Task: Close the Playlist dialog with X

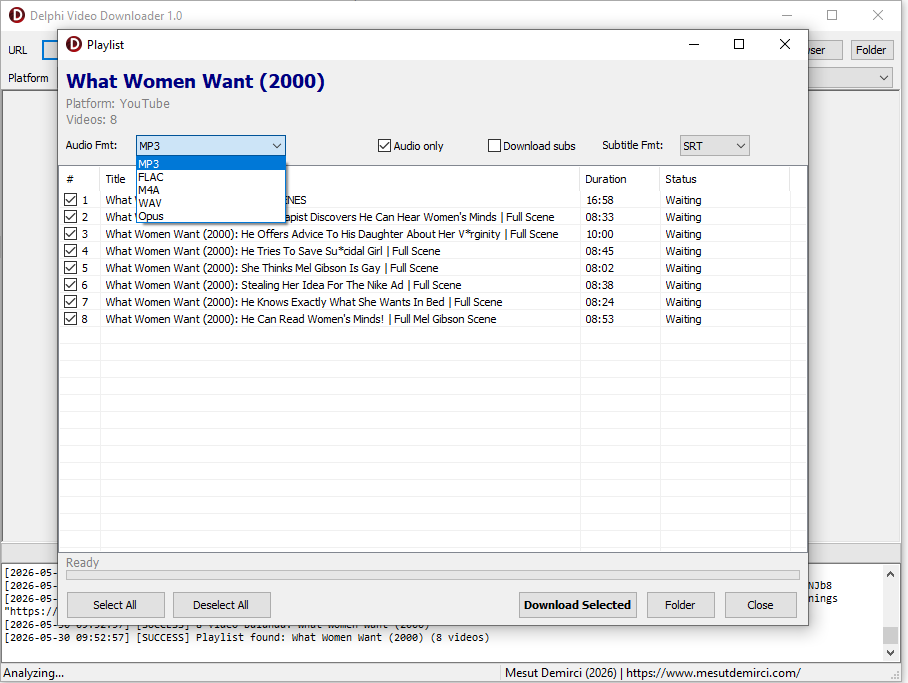Action: 785,44
